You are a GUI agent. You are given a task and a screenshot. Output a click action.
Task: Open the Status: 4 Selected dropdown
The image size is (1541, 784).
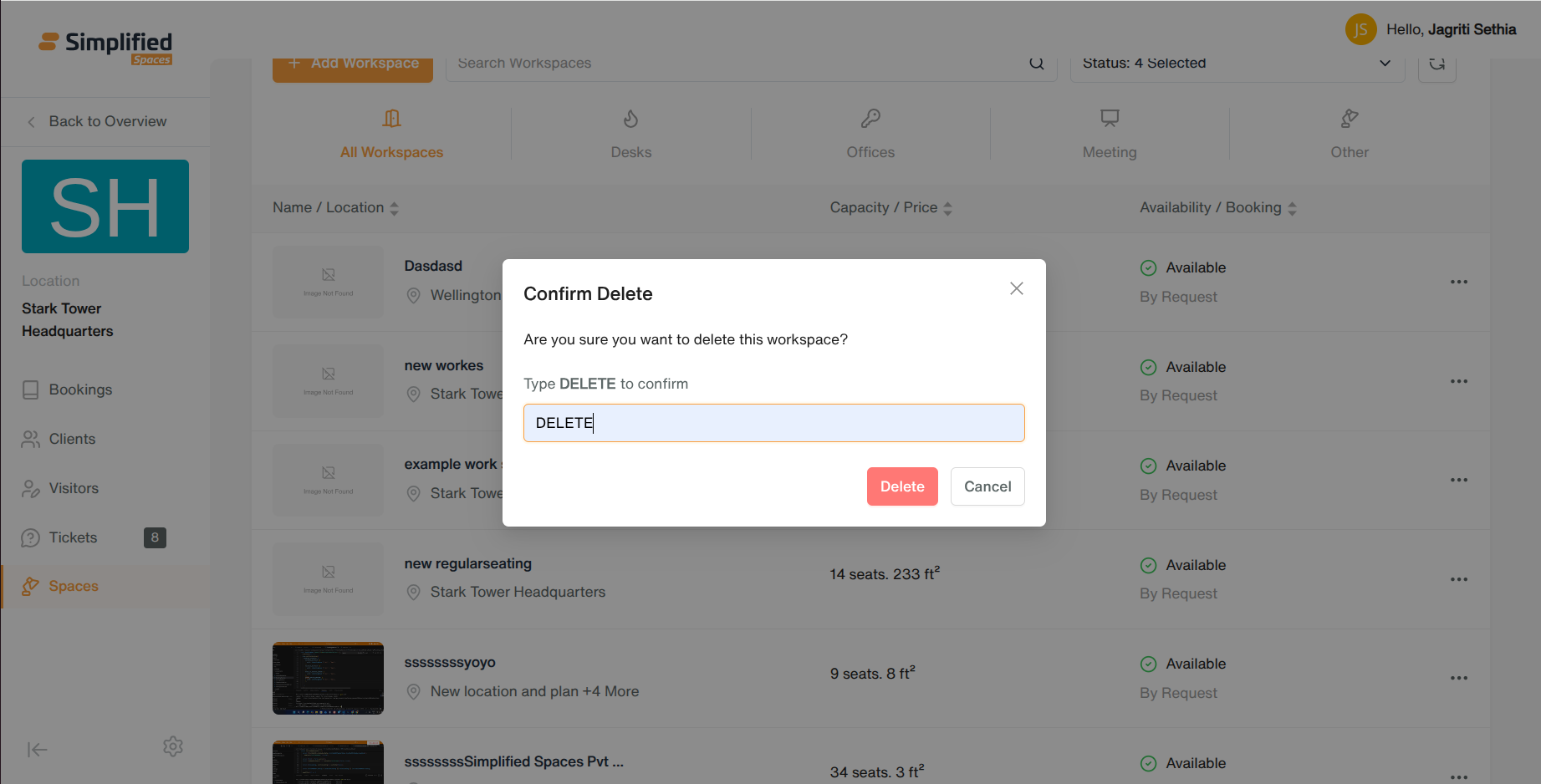tap(1237, 64)
